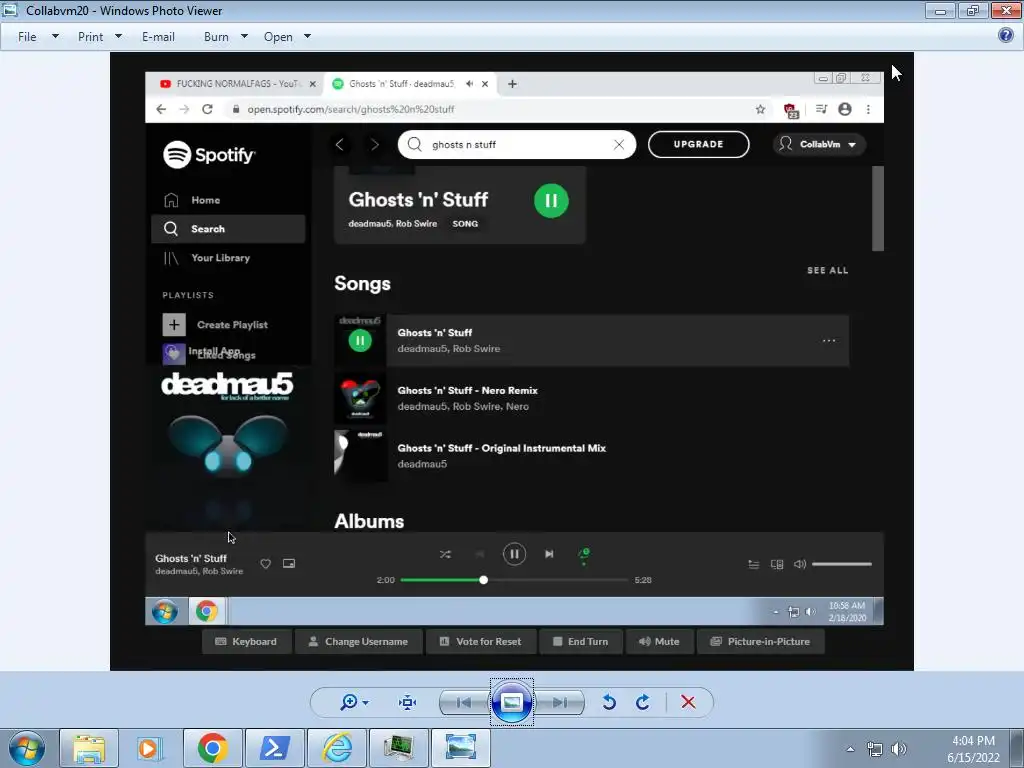The height and width of the screenshot is (768, 1024).
Task: Pause the top result Ghosts 'n' Stuff
Action: (x=551, y=200)
